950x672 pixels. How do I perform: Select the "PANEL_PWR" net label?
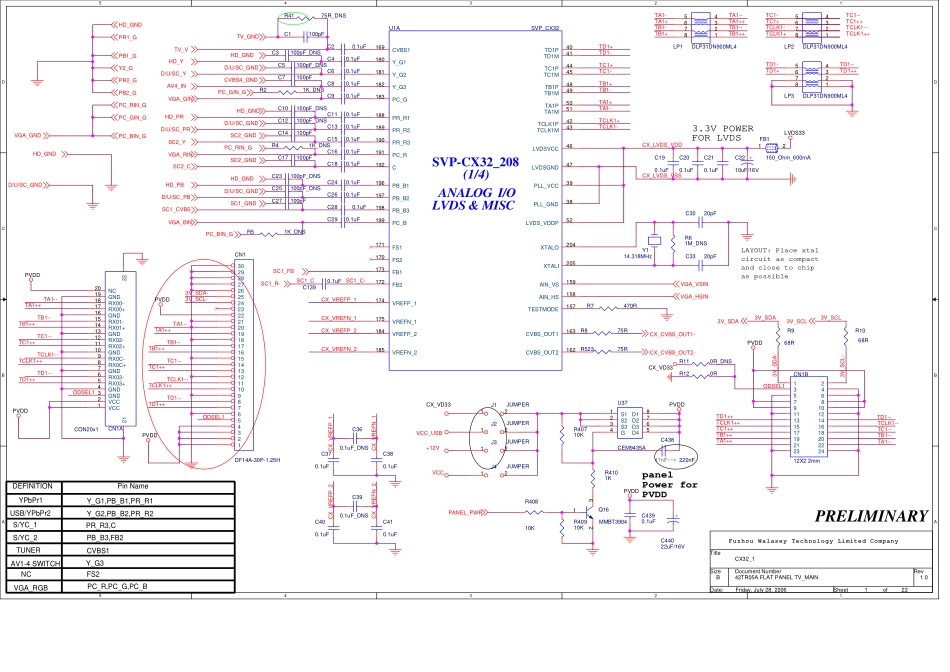pyautogui.click(x=465, y=513)
